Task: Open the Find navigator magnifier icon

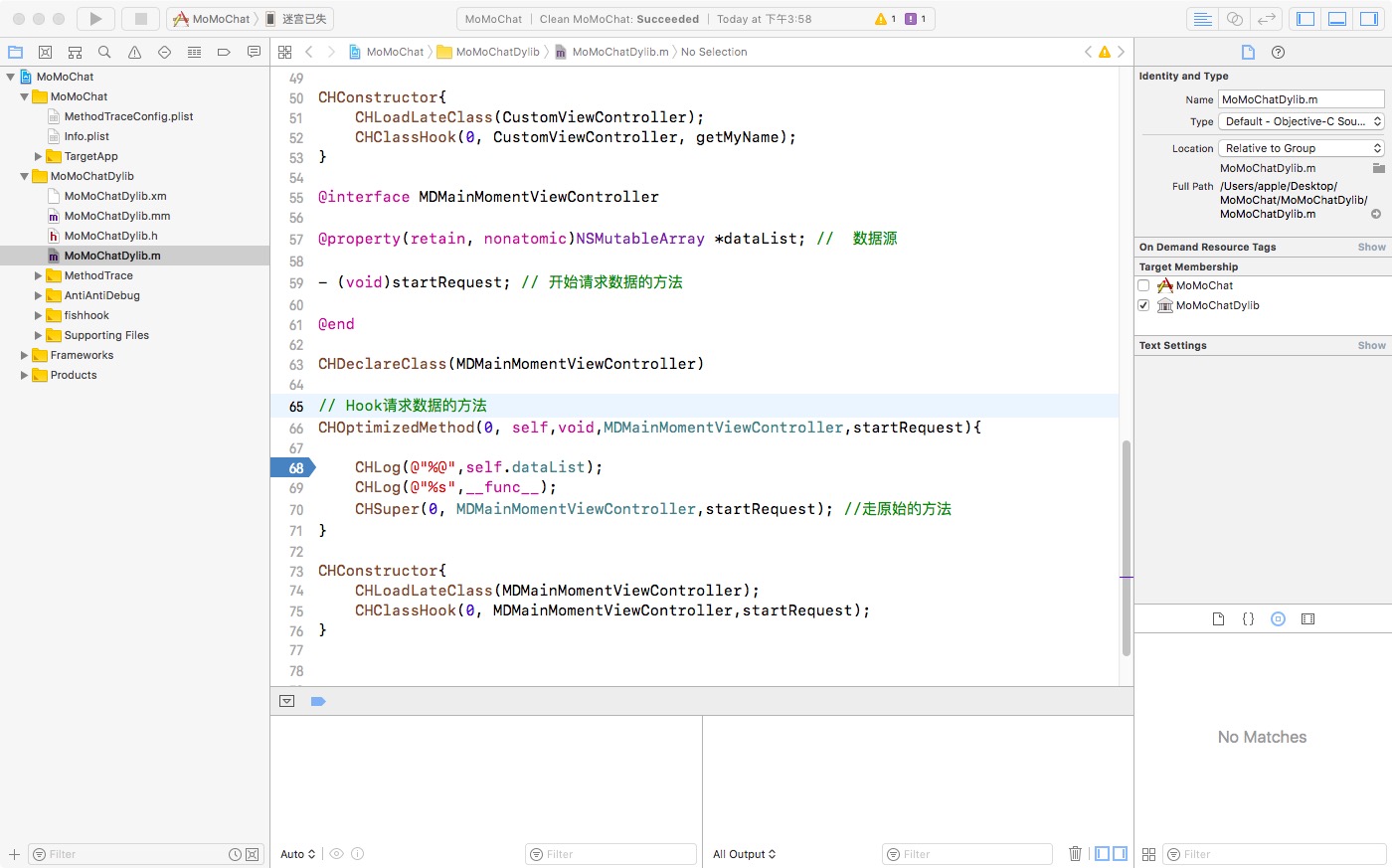Action: click(x=104, y=52)
